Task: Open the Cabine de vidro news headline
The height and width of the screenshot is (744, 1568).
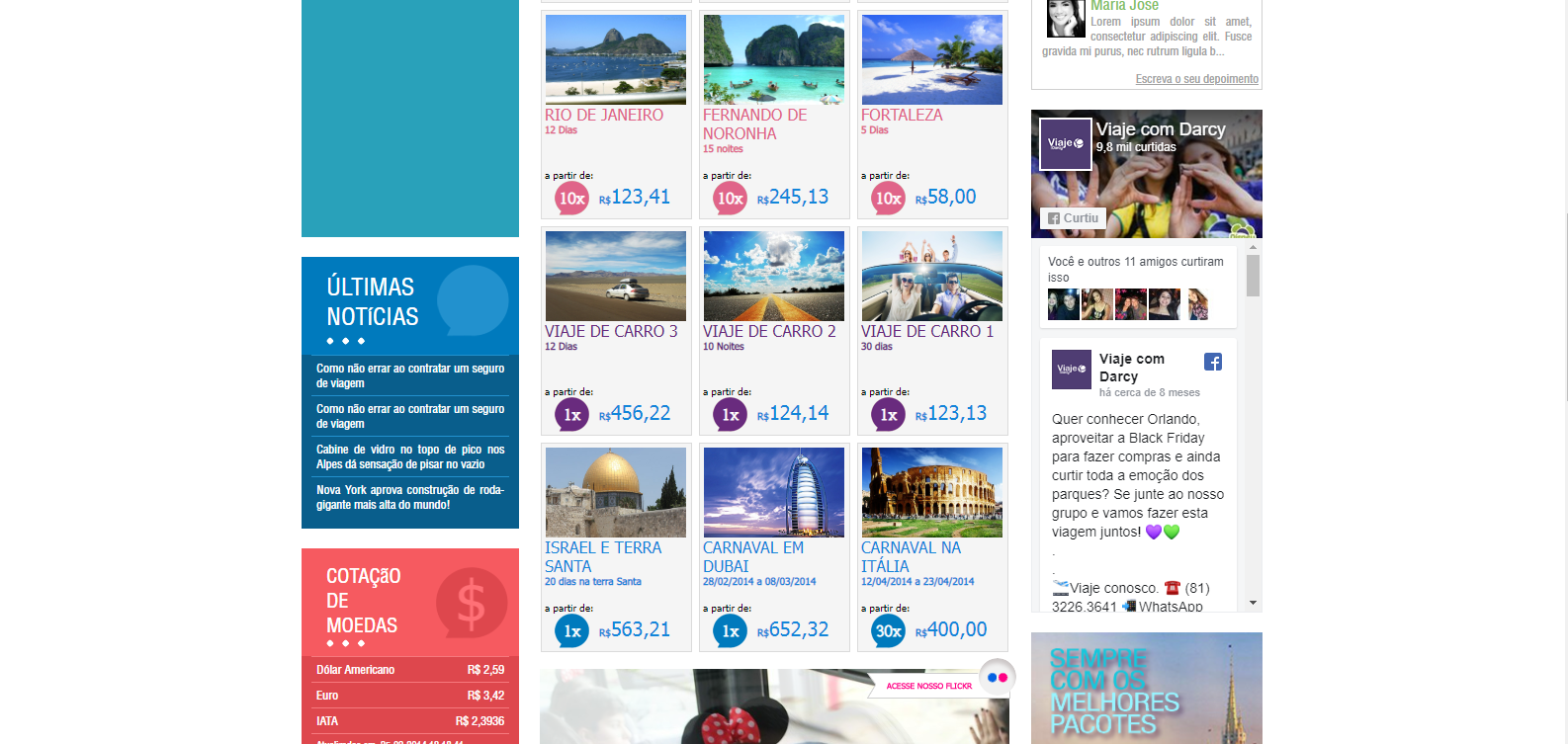Action: (x=410, y=456)
